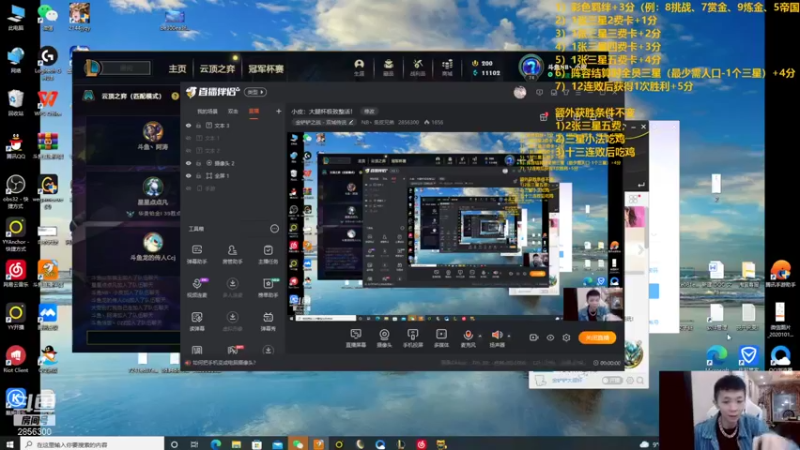
Task: Toggle visibility of the 全屏 1 source
Action: [188, 176]
